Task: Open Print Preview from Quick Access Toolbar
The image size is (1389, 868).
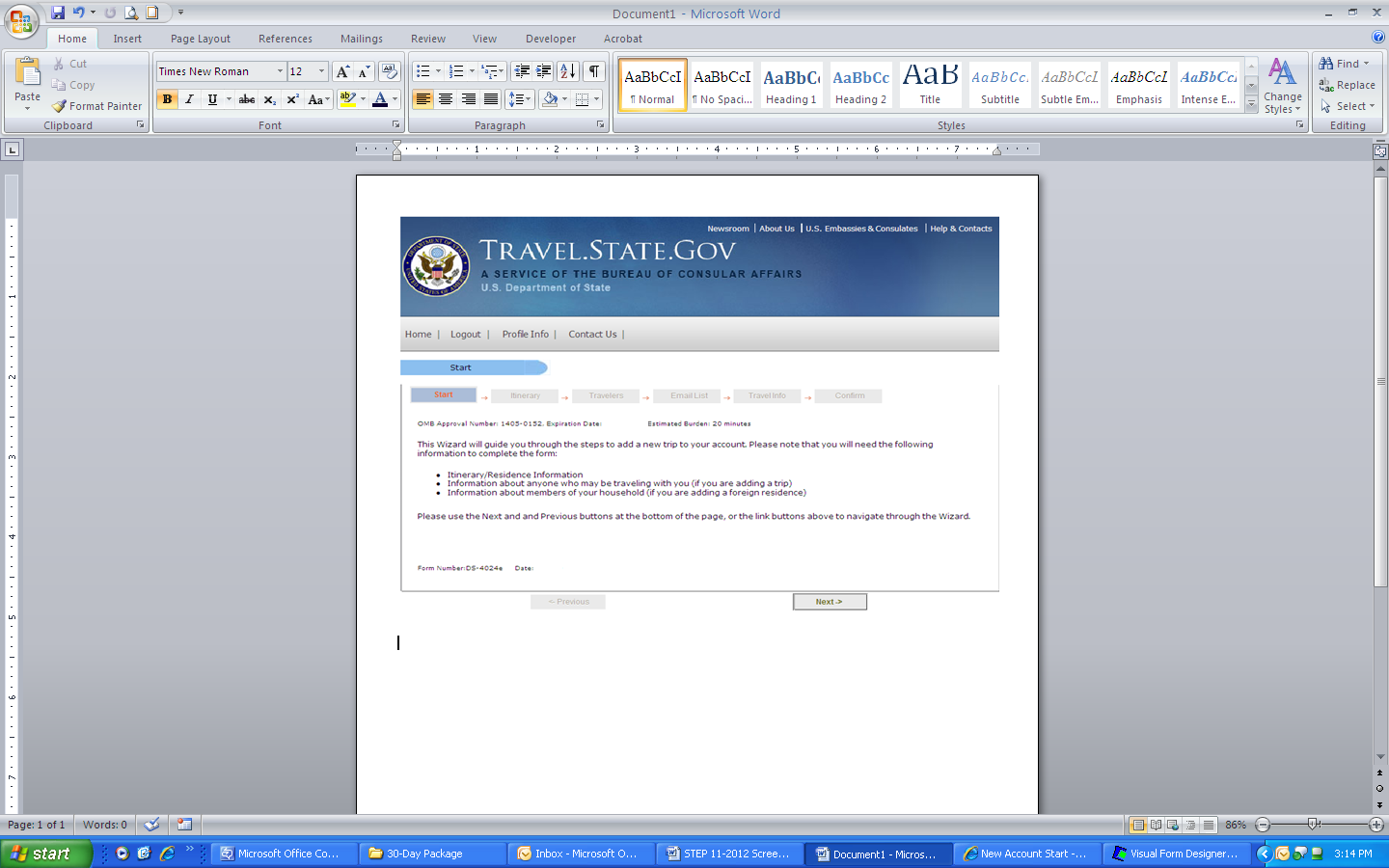Action: (131, 13)
